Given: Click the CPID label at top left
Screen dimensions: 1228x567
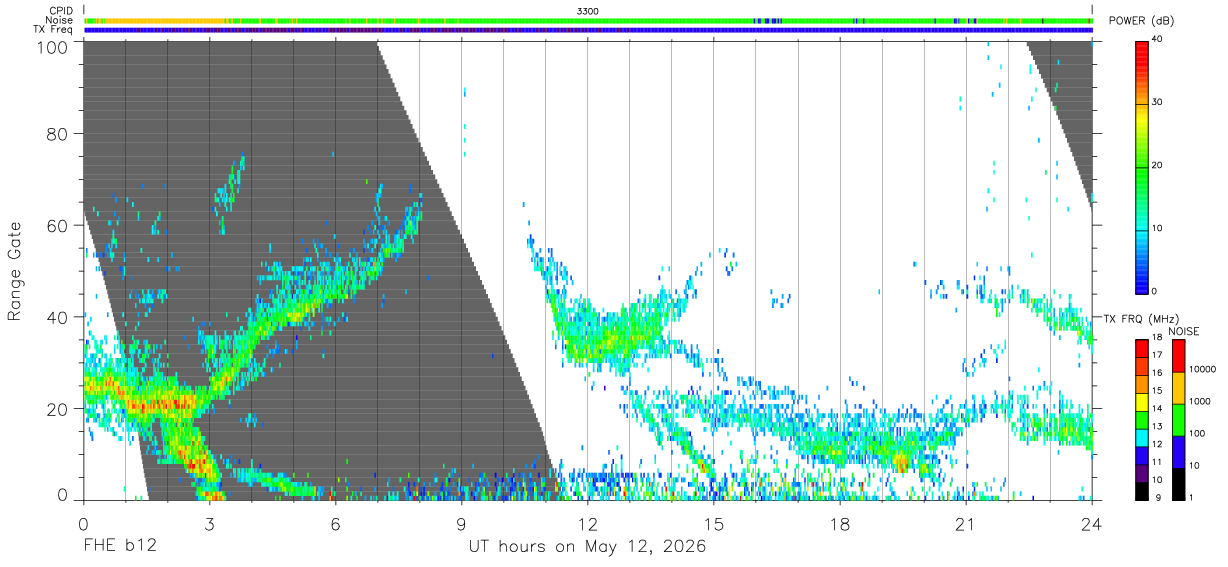Looking at the screenshot, I should (x=59, y=11).
